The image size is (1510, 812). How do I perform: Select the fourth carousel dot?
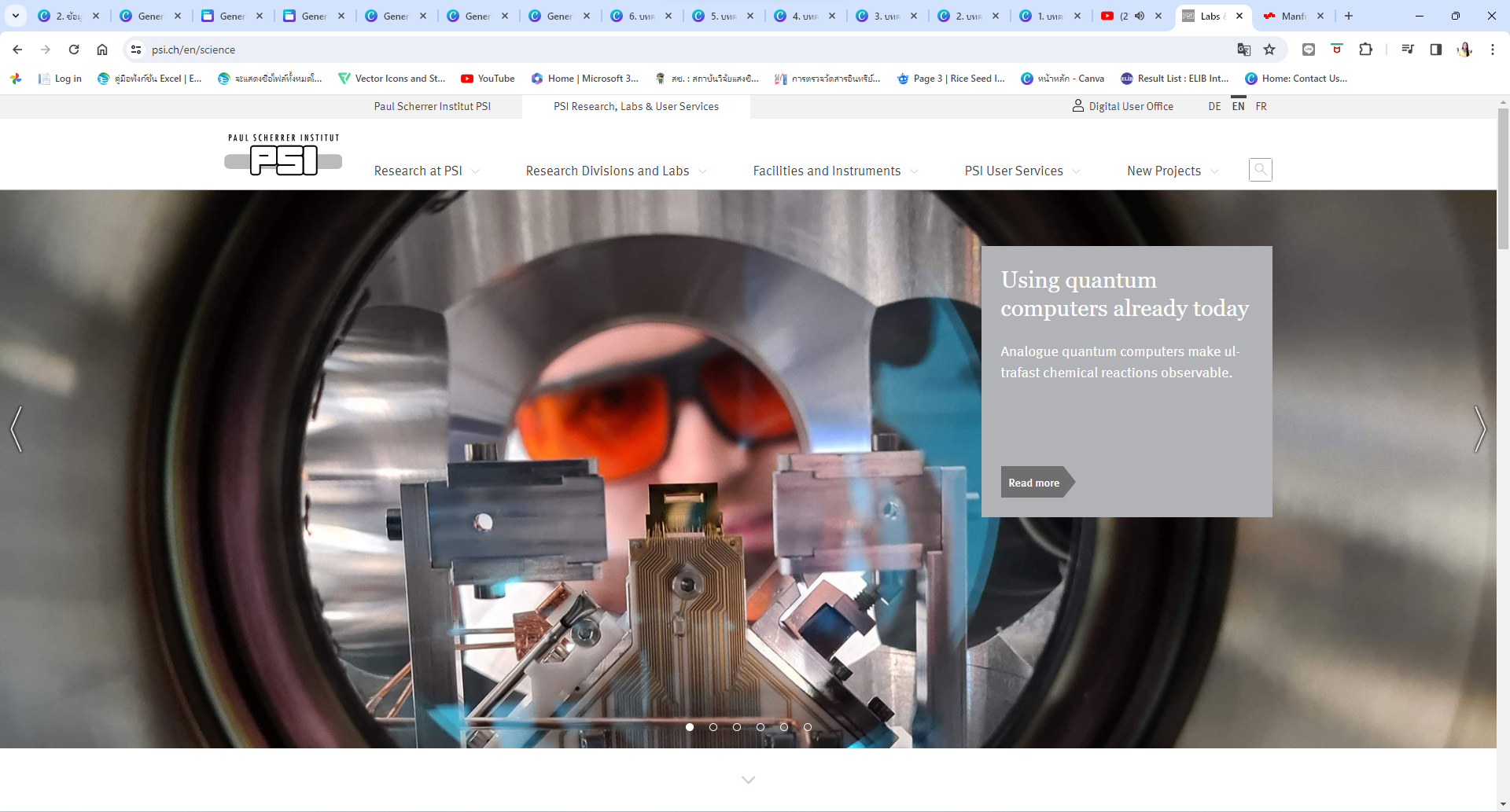tap(761, 727)
